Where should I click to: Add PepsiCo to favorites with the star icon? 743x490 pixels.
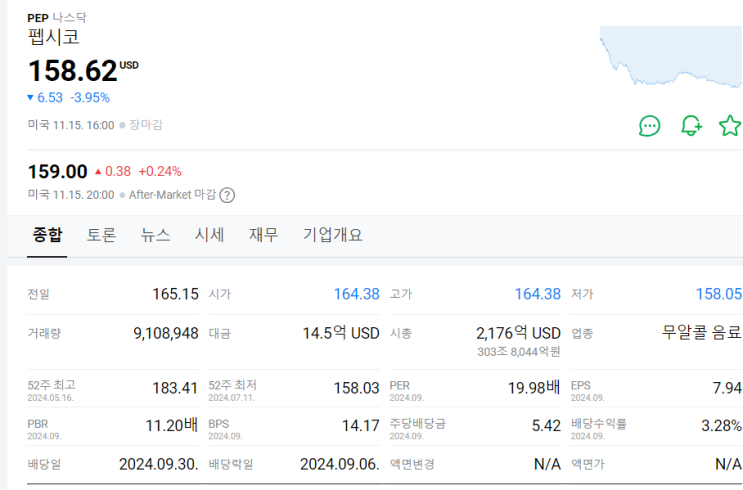(730, 126)
